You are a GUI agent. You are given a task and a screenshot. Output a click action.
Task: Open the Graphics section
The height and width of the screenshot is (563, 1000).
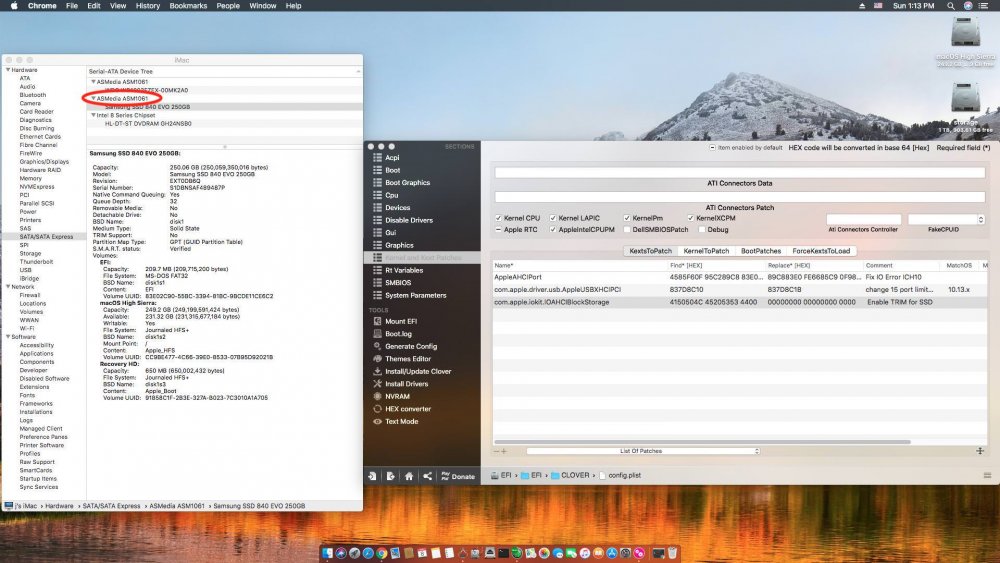point(399,245)
